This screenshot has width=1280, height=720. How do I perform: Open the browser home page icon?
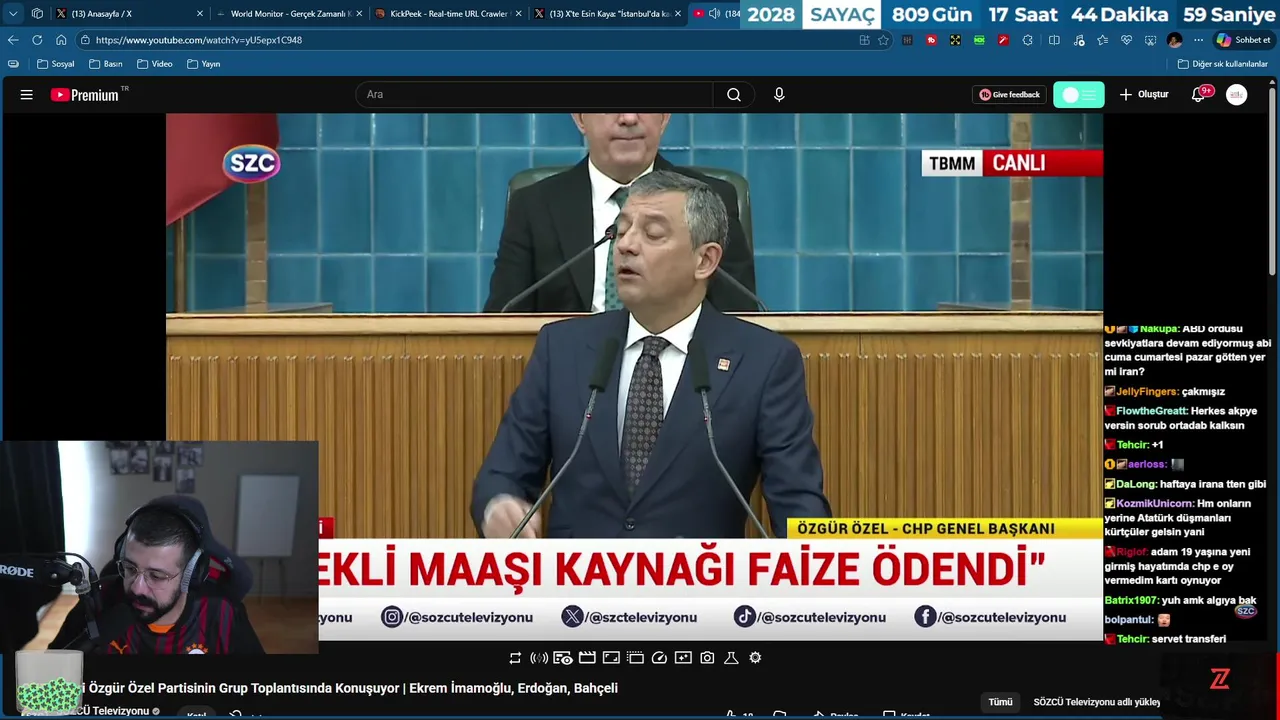(61, 40)
